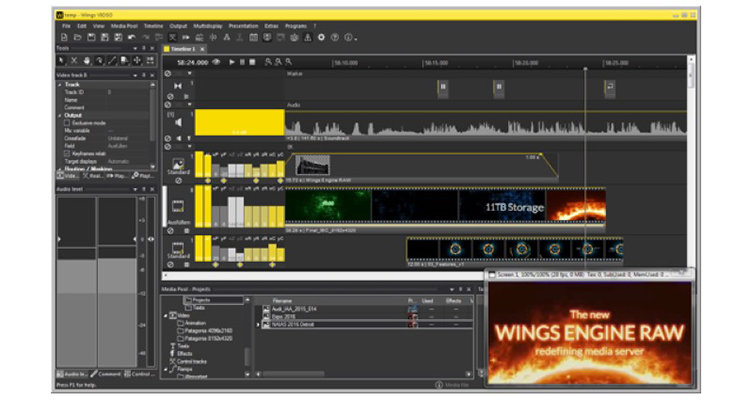This screenshot has height=400, width=750.
Task: Select the hand tool in Tools panel
Action: (87, 61)
